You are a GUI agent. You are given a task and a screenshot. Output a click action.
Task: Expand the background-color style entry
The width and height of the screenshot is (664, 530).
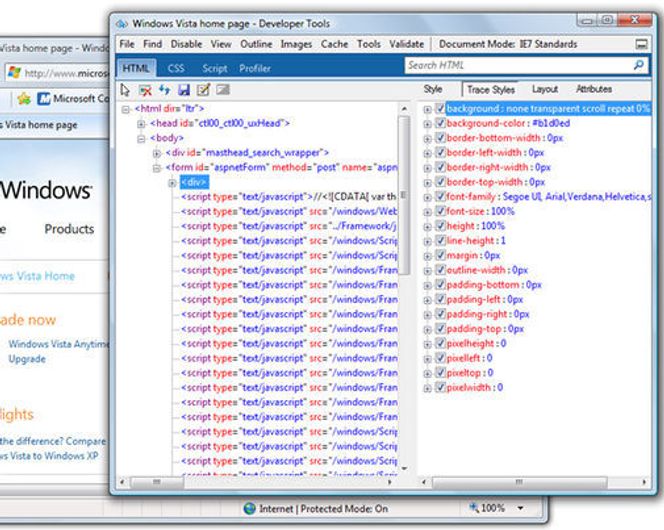click(427, 124)
